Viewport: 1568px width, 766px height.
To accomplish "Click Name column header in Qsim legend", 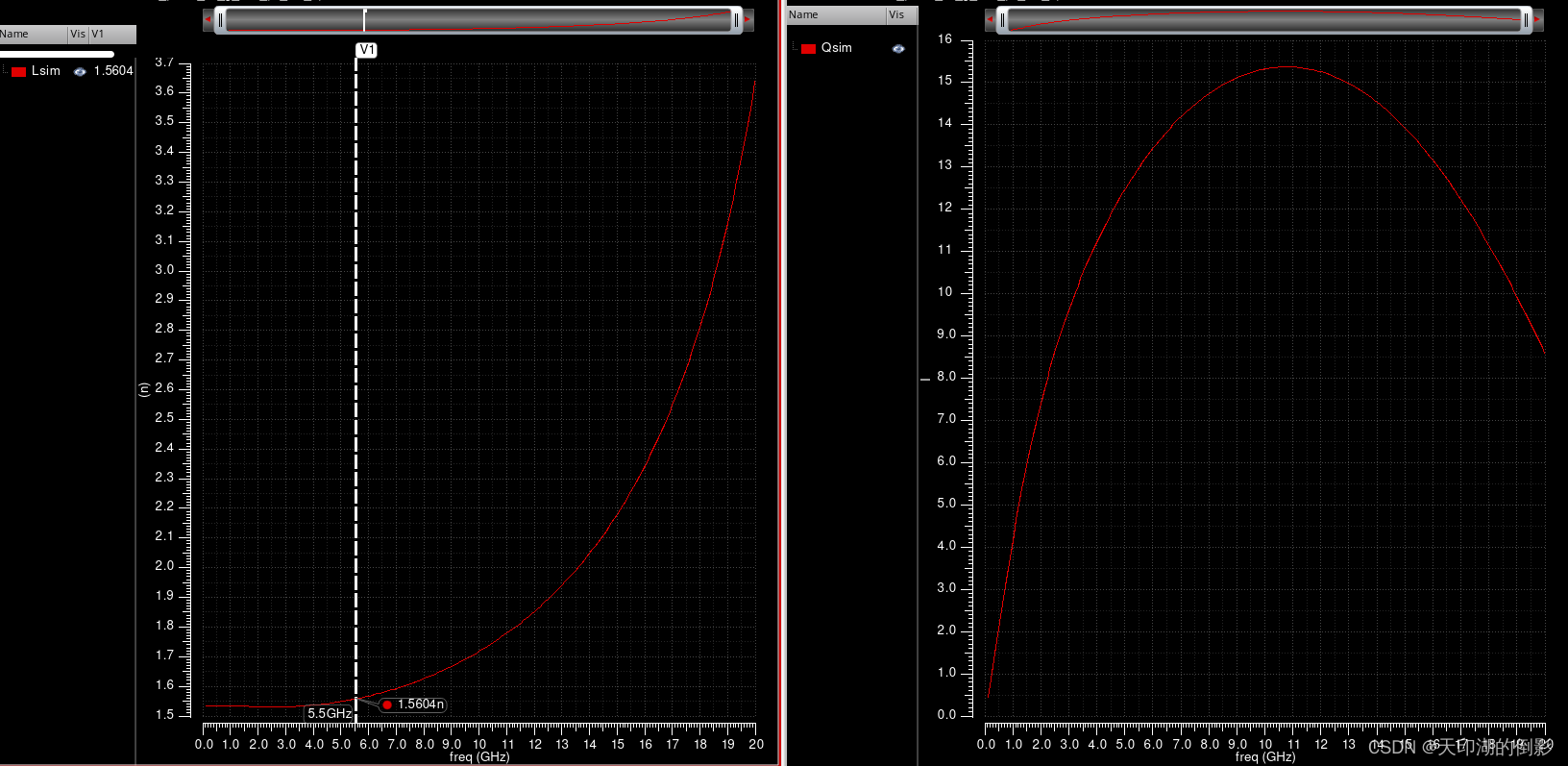I will (x=835, y=15).
